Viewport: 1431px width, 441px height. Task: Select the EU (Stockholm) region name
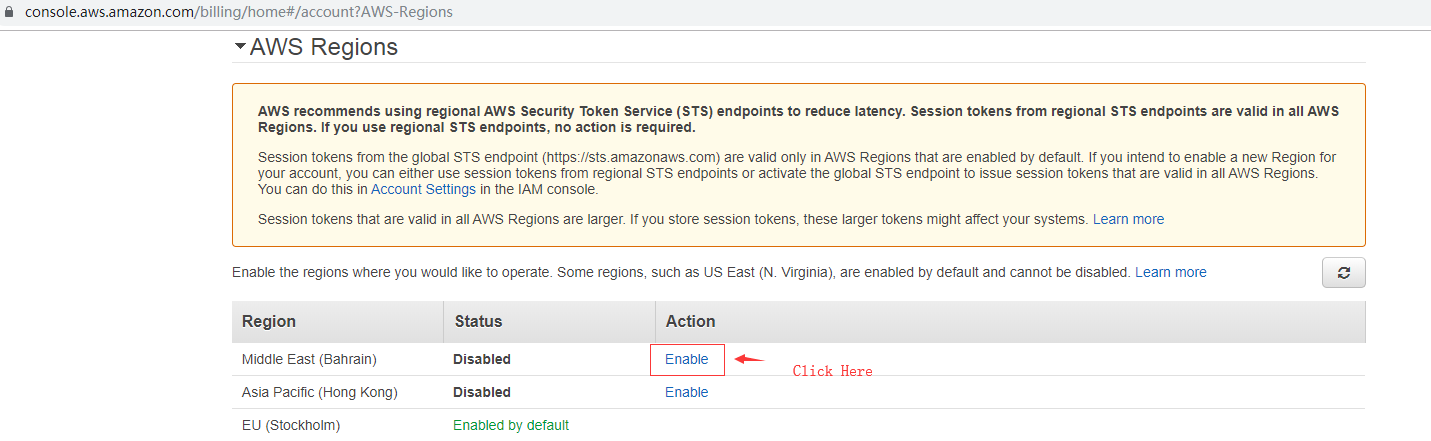point(291,425)
